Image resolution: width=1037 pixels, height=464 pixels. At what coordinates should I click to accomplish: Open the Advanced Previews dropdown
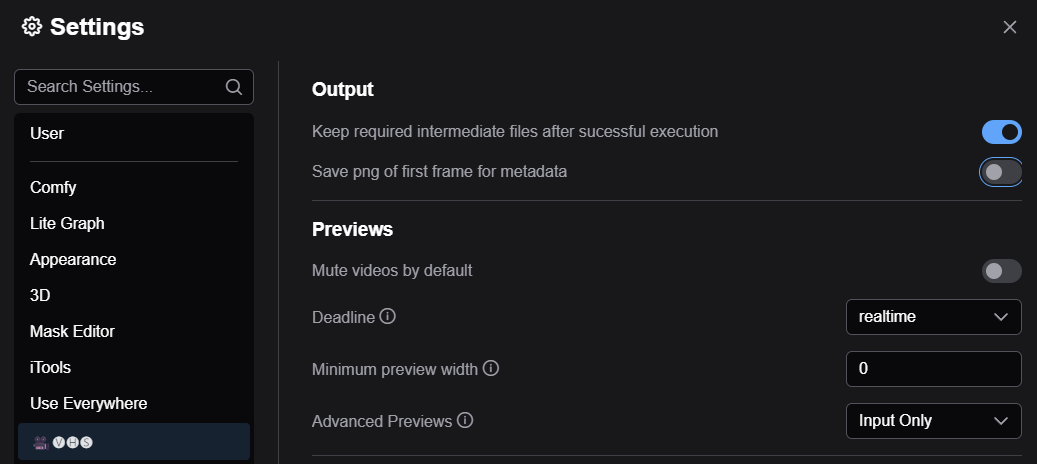[x=933, y=421]
